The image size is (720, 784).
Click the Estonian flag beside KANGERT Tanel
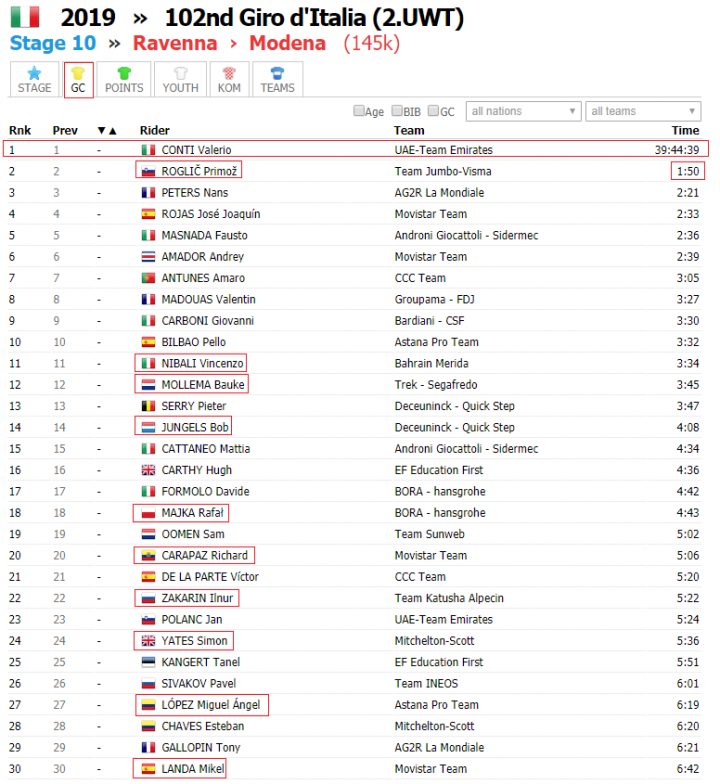pos(148,662)
